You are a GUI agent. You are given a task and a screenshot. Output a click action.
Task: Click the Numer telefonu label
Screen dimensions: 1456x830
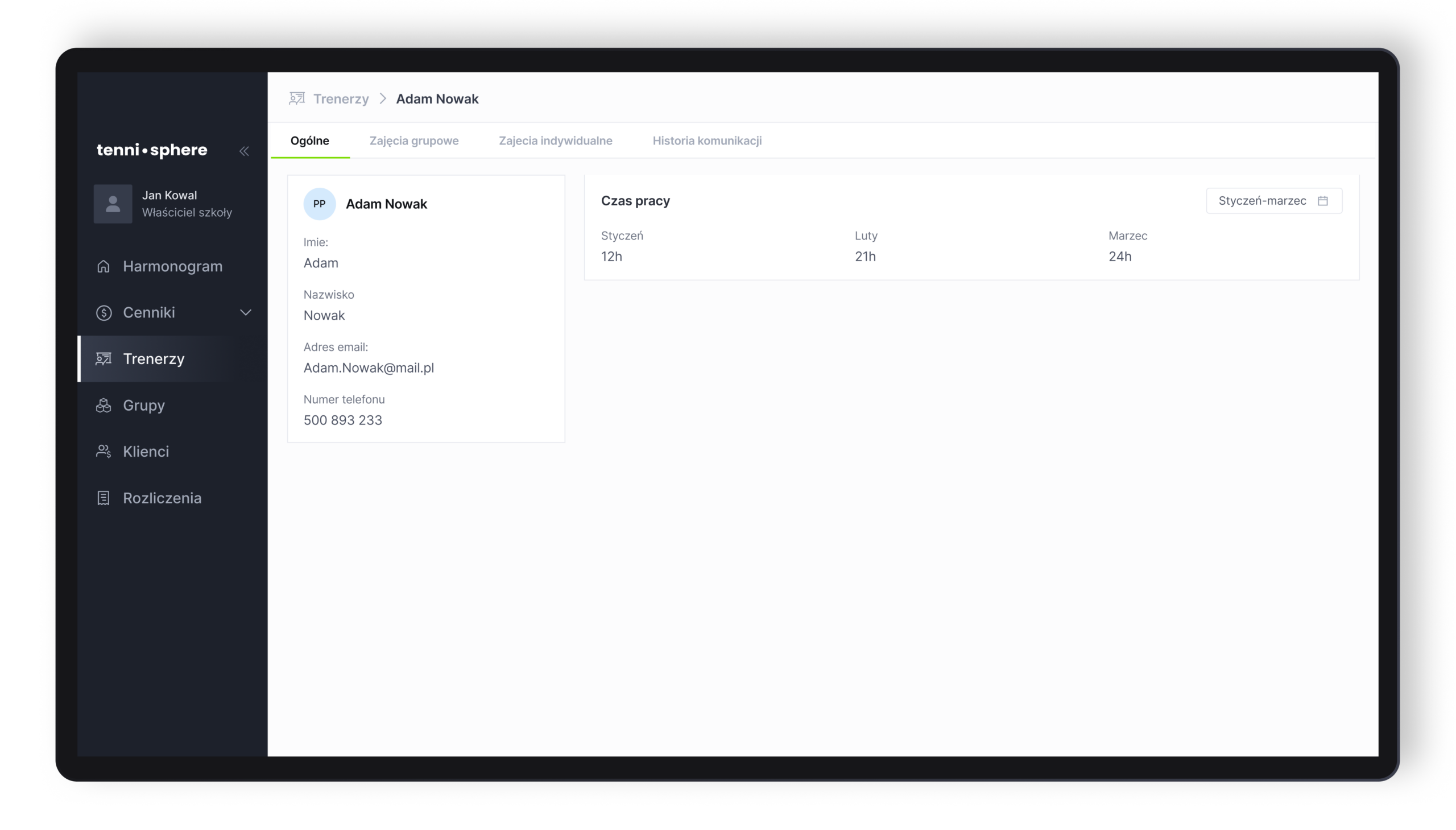coord(344,399)
